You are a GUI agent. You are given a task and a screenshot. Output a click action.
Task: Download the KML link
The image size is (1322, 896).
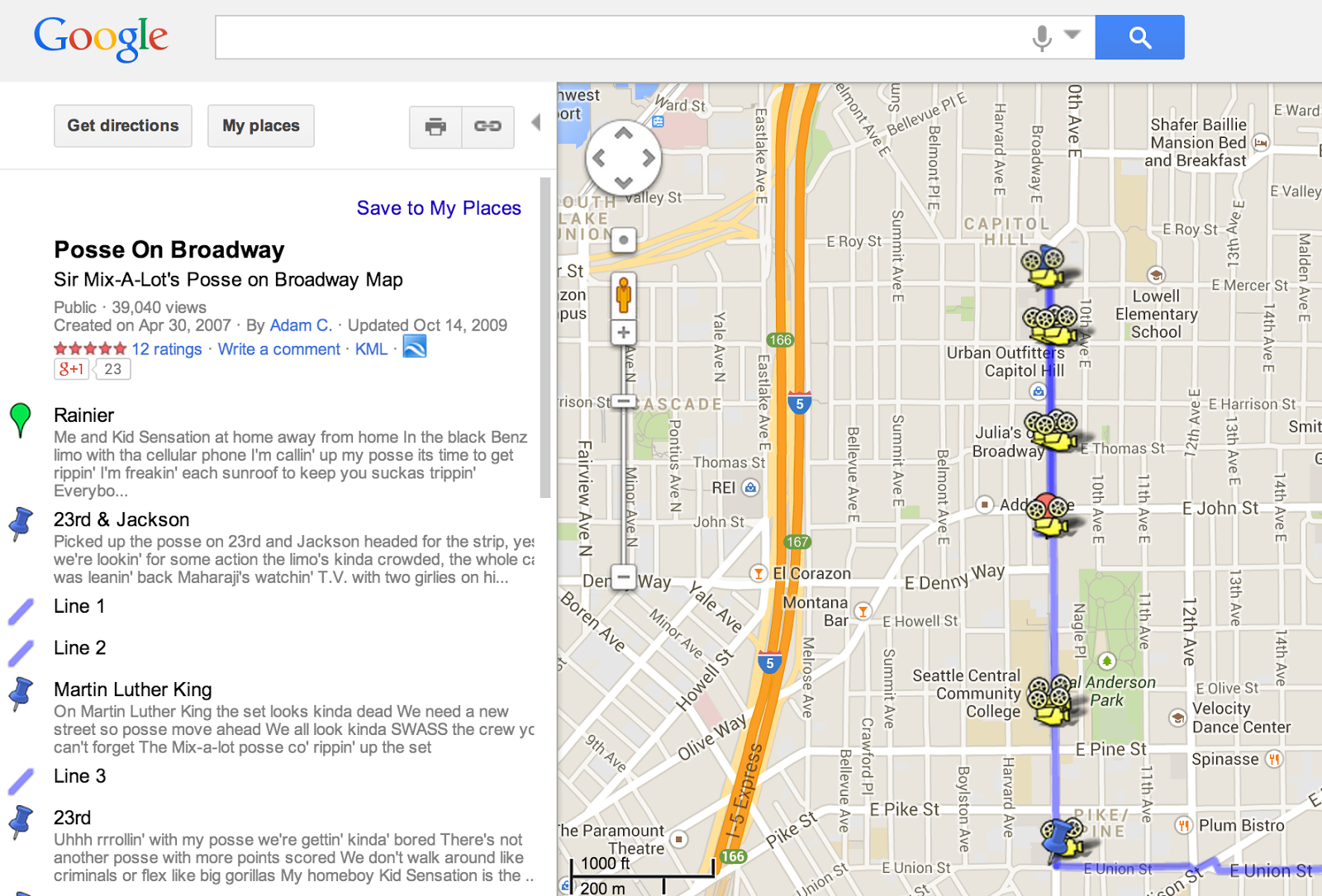tap(371, 349)
